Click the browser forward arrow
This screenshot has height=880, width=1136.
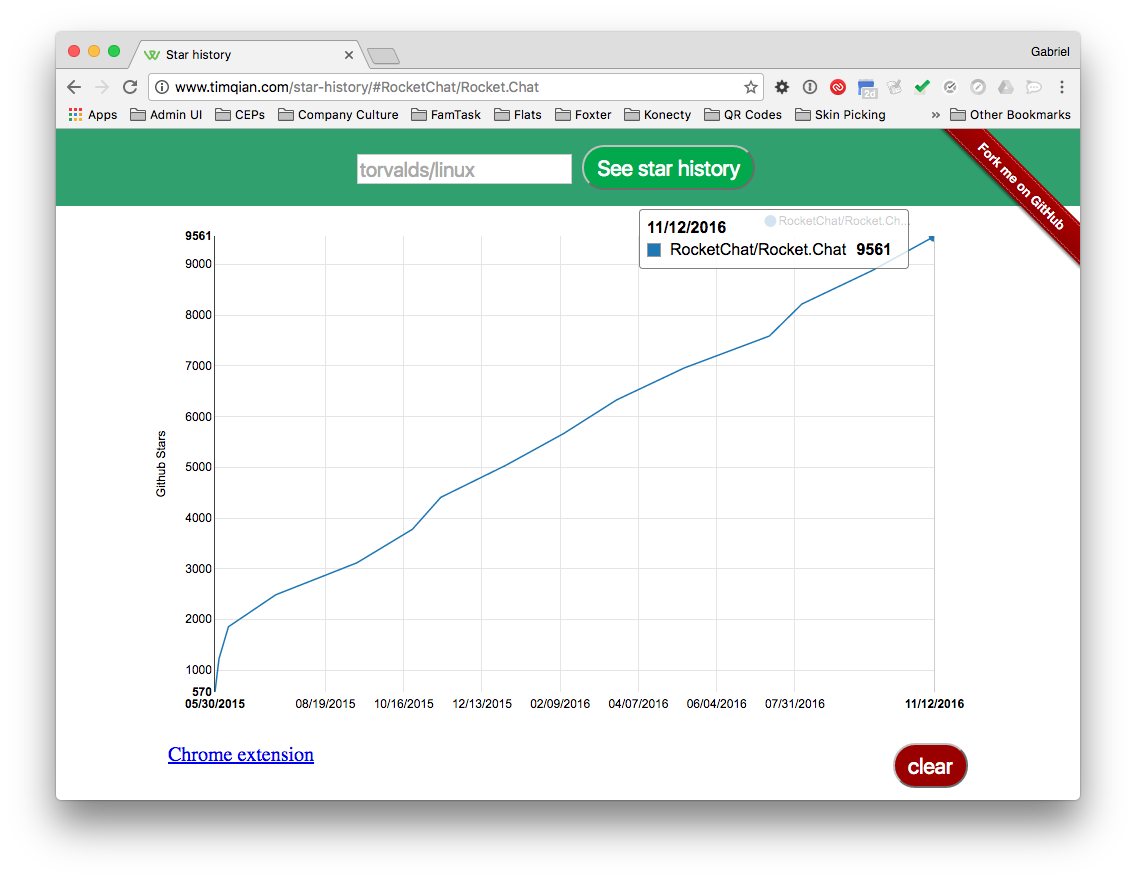[x=101, y=87]
